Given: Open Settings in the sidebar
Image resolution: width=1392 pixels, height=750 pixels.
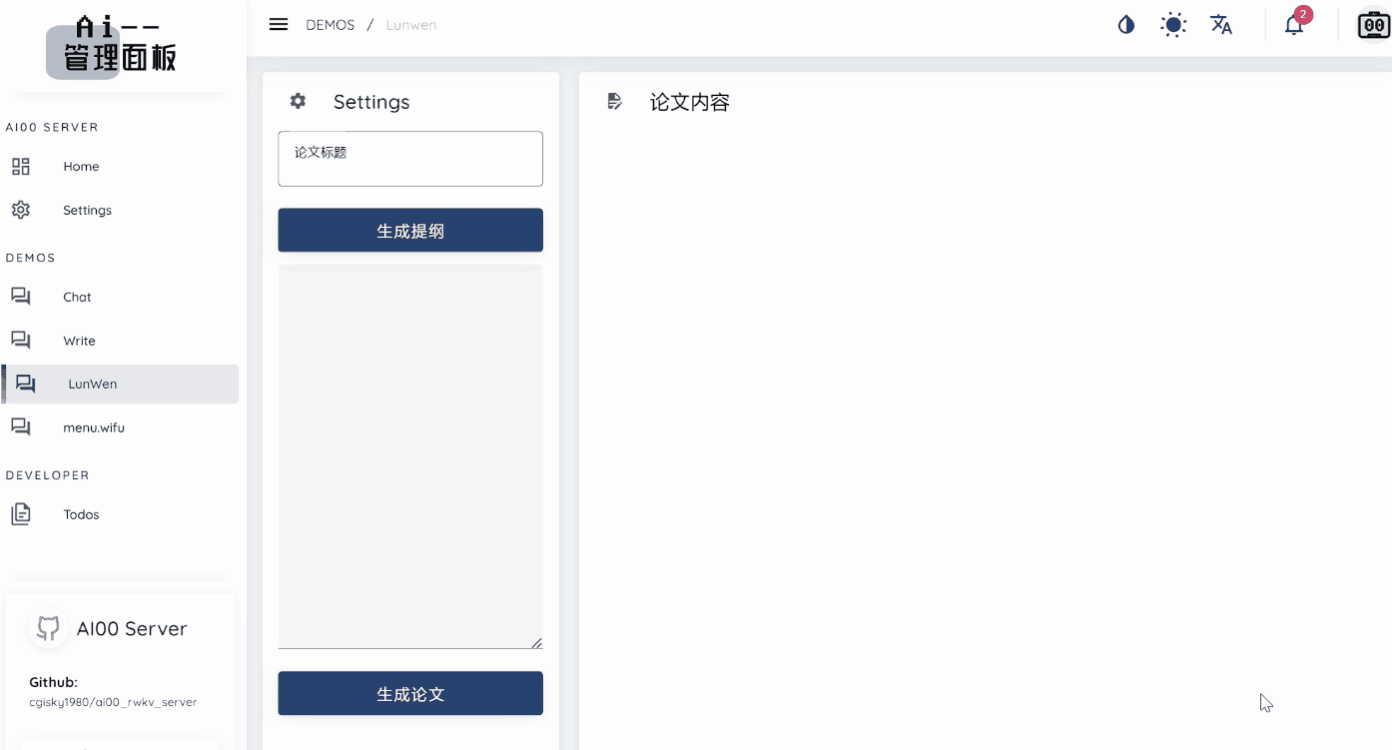Looking at the screenshot, I should click(87, 210).
